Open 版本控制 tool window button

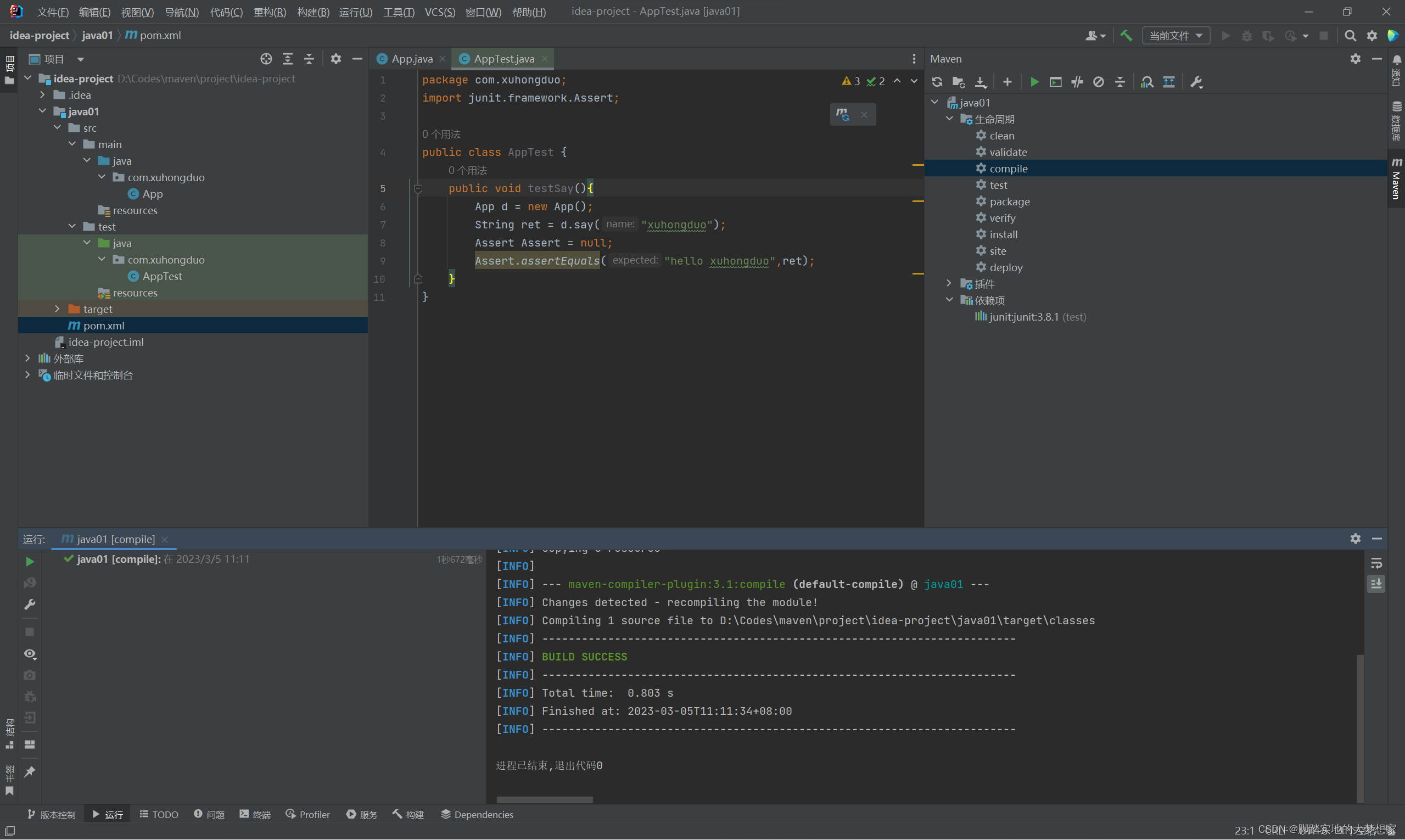(x=52, y=815)
